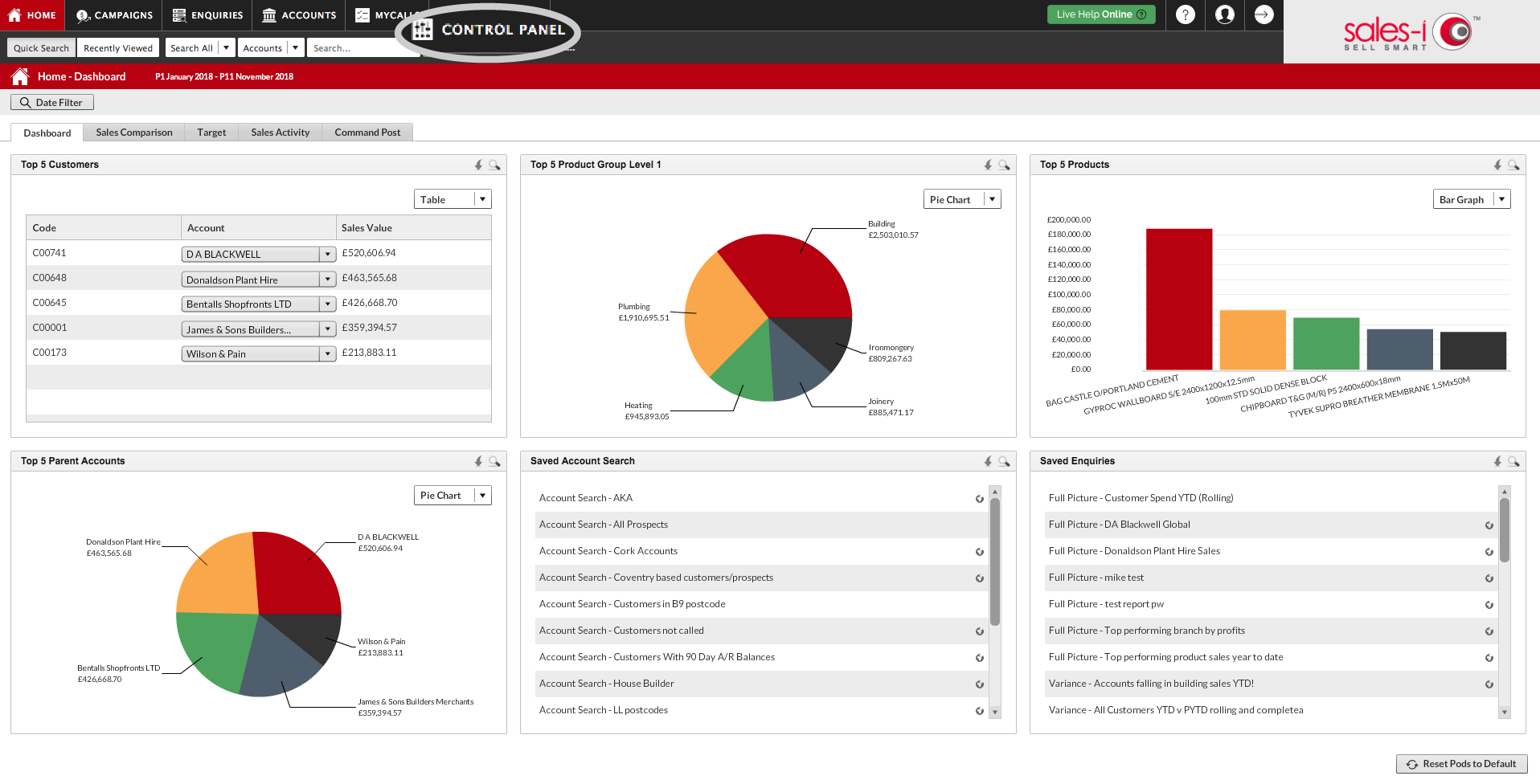Viewport: 1540px width, 784px height.
Task: Open the Accounts search scope dropdown
Action: tap(271, 48)
